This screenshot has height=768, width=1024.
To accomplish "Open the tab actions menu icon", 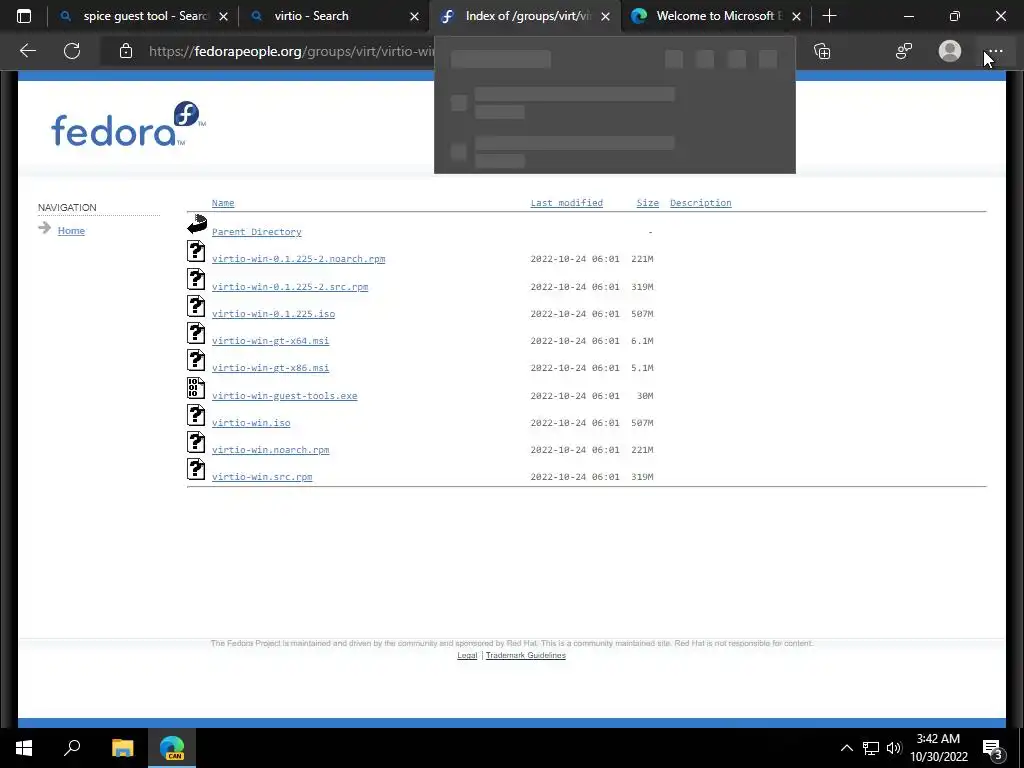I will click(x=24, y=16).
